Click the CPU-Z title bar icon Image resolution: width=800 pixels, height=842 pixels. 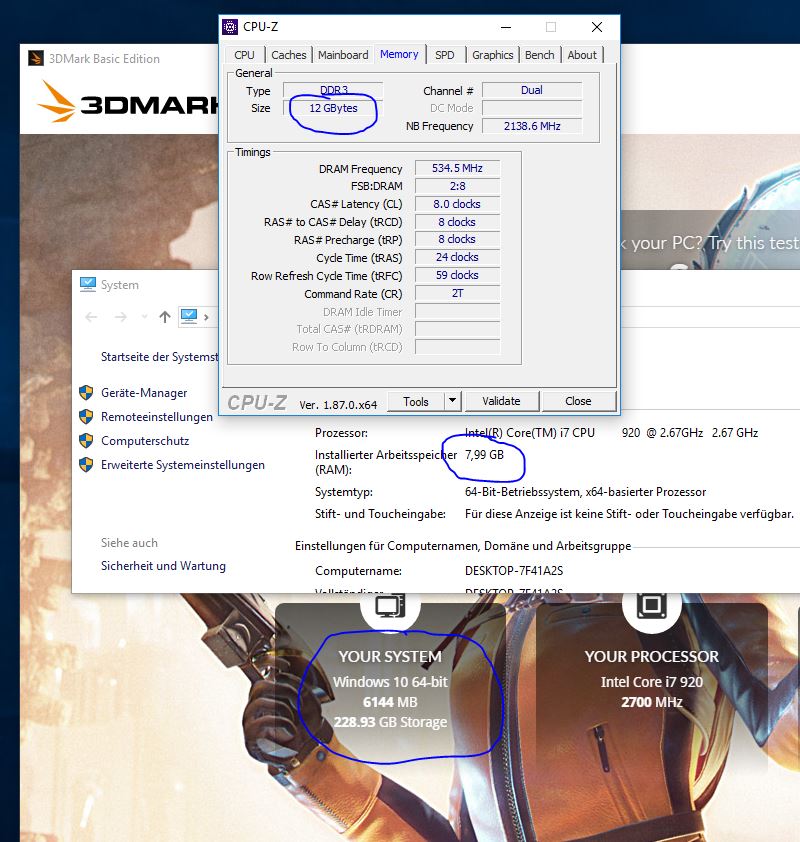point(230,26)
